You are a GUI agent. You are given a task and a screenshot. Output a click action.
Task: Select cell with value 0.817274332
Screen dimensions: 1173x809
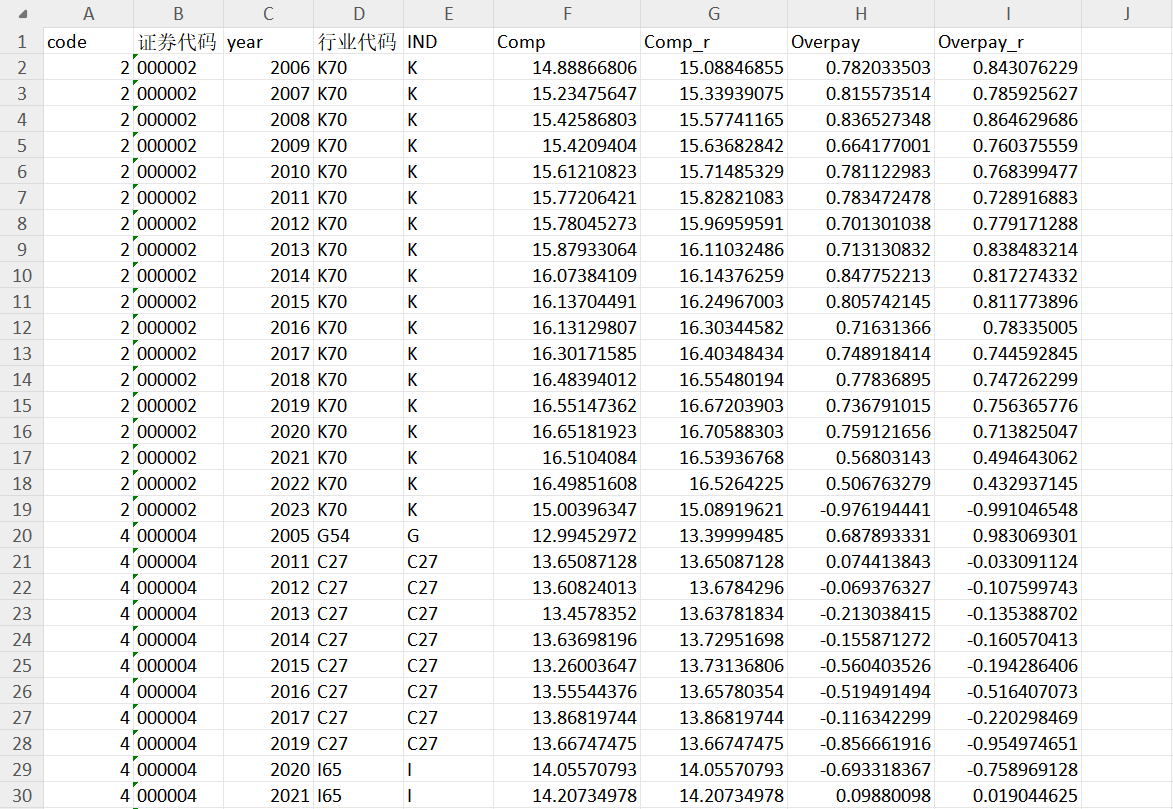(x=1008, y=276)
